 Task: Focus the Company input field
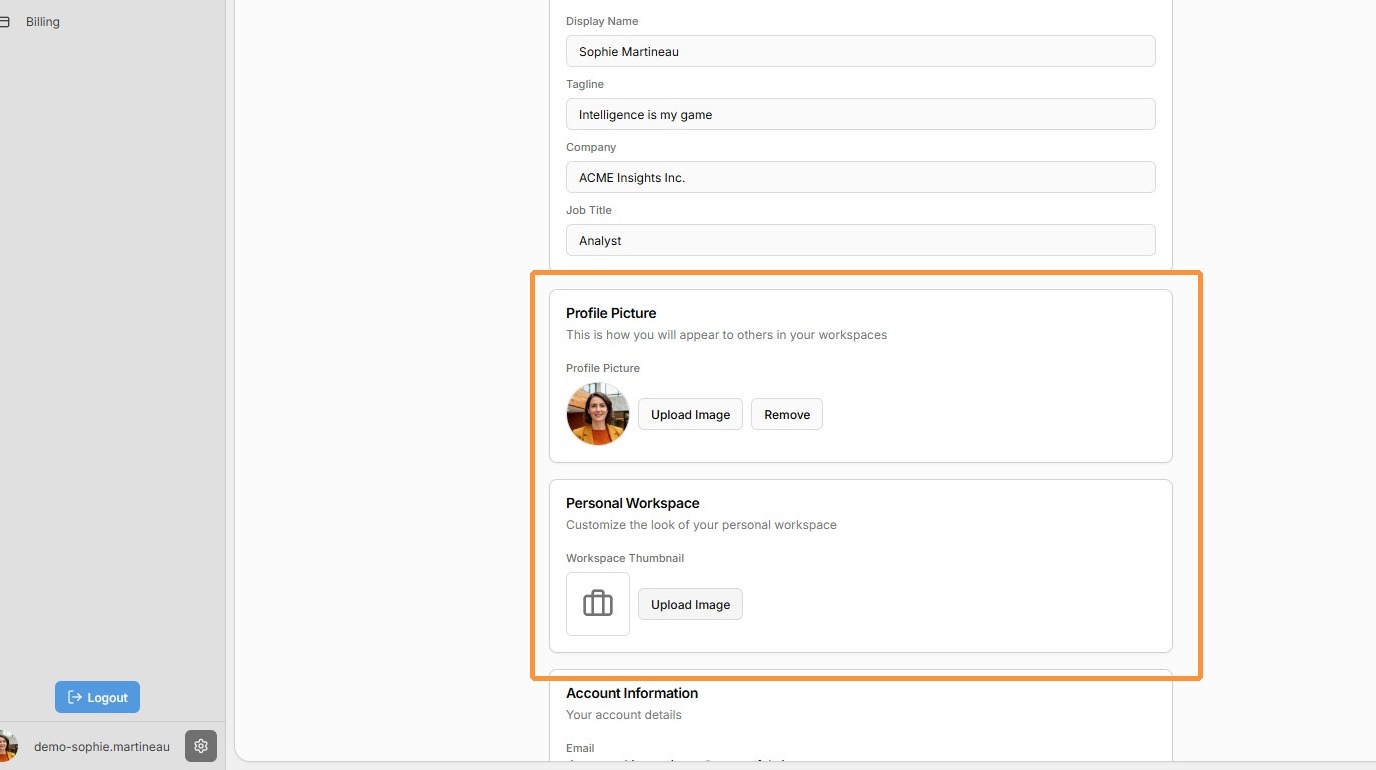tap(861, 177)
